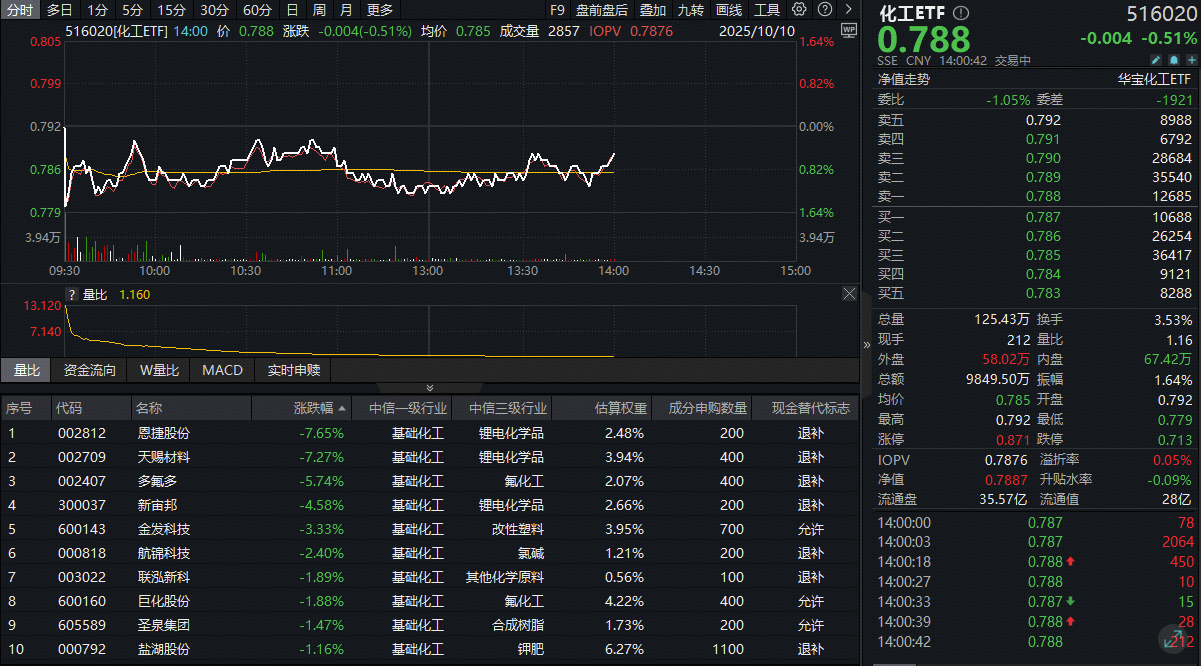Open the settings gear in the top toolbar
The height and width of the screenshot is (666, 1201).
[x=797, y=9]
